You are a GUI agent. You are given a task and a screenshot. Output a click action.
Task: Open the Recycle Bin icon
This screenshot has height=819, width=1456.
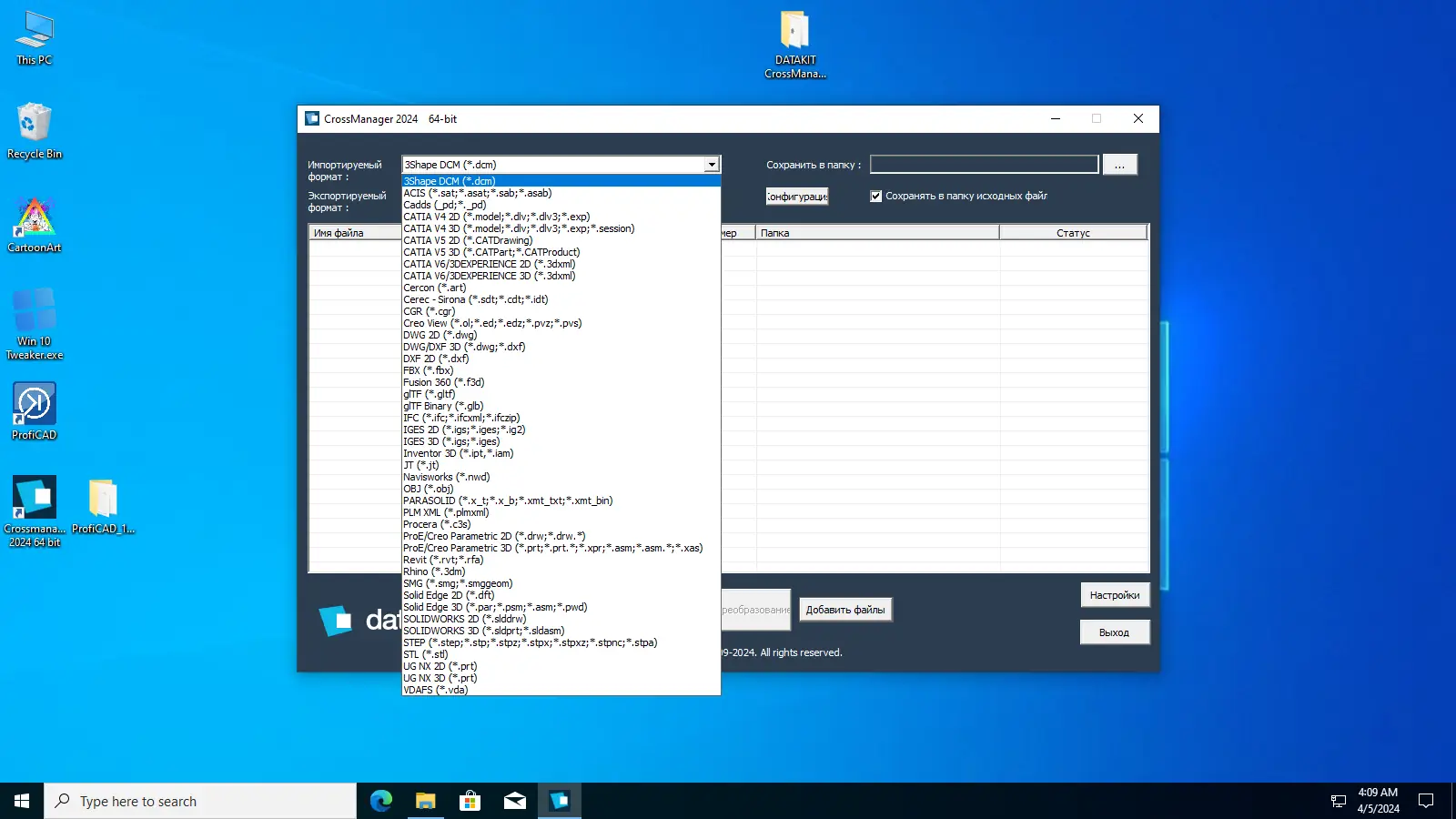point(35,130)
